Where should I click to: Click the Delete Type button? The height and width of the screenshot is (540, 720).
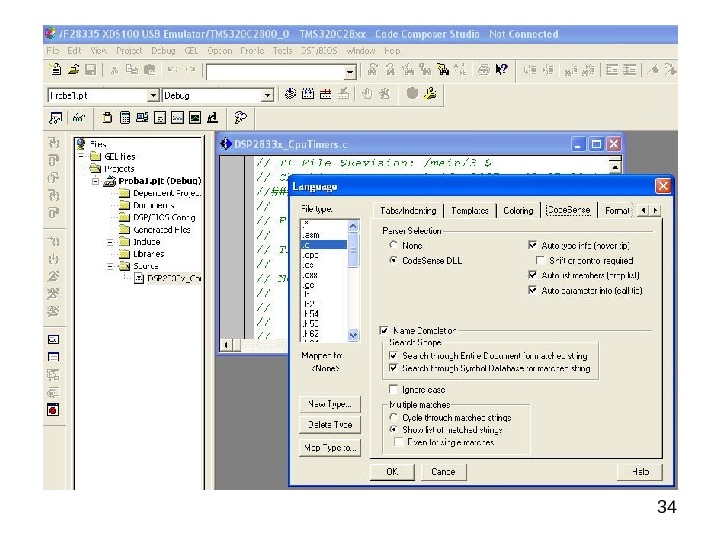[330, 425]
